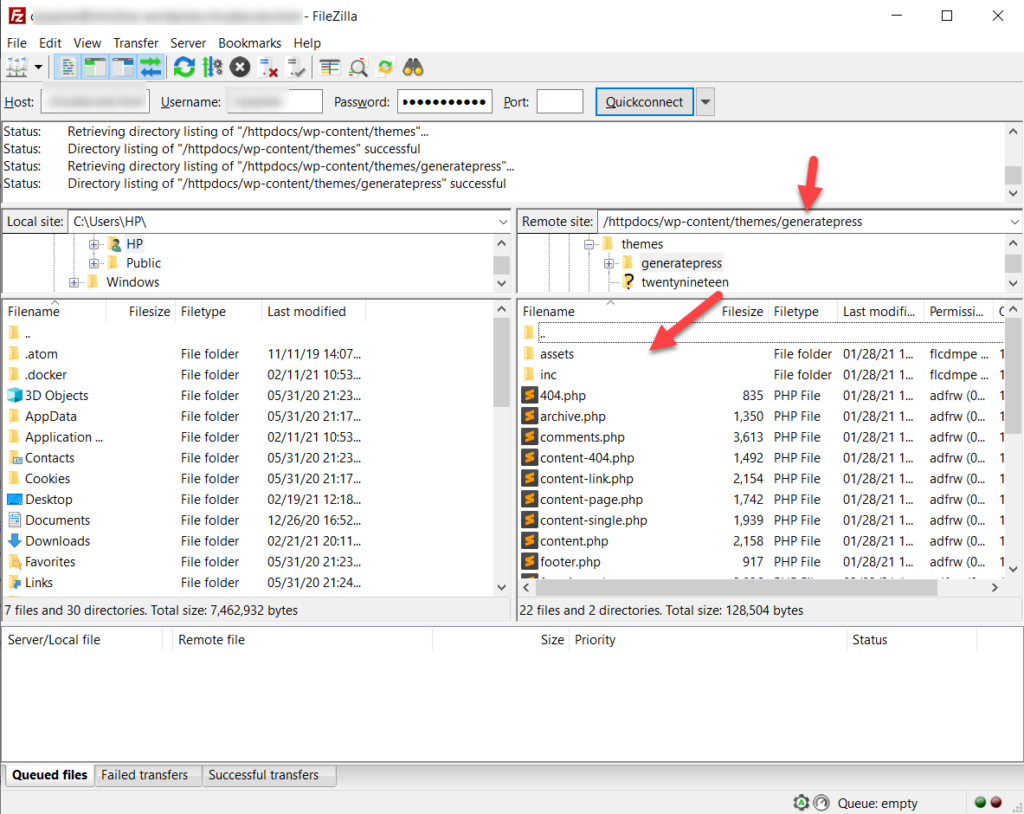The width and height of the screenshot is (1024, 814).
Task: Toggle local directory tree display
Action: tap(95, 67)
